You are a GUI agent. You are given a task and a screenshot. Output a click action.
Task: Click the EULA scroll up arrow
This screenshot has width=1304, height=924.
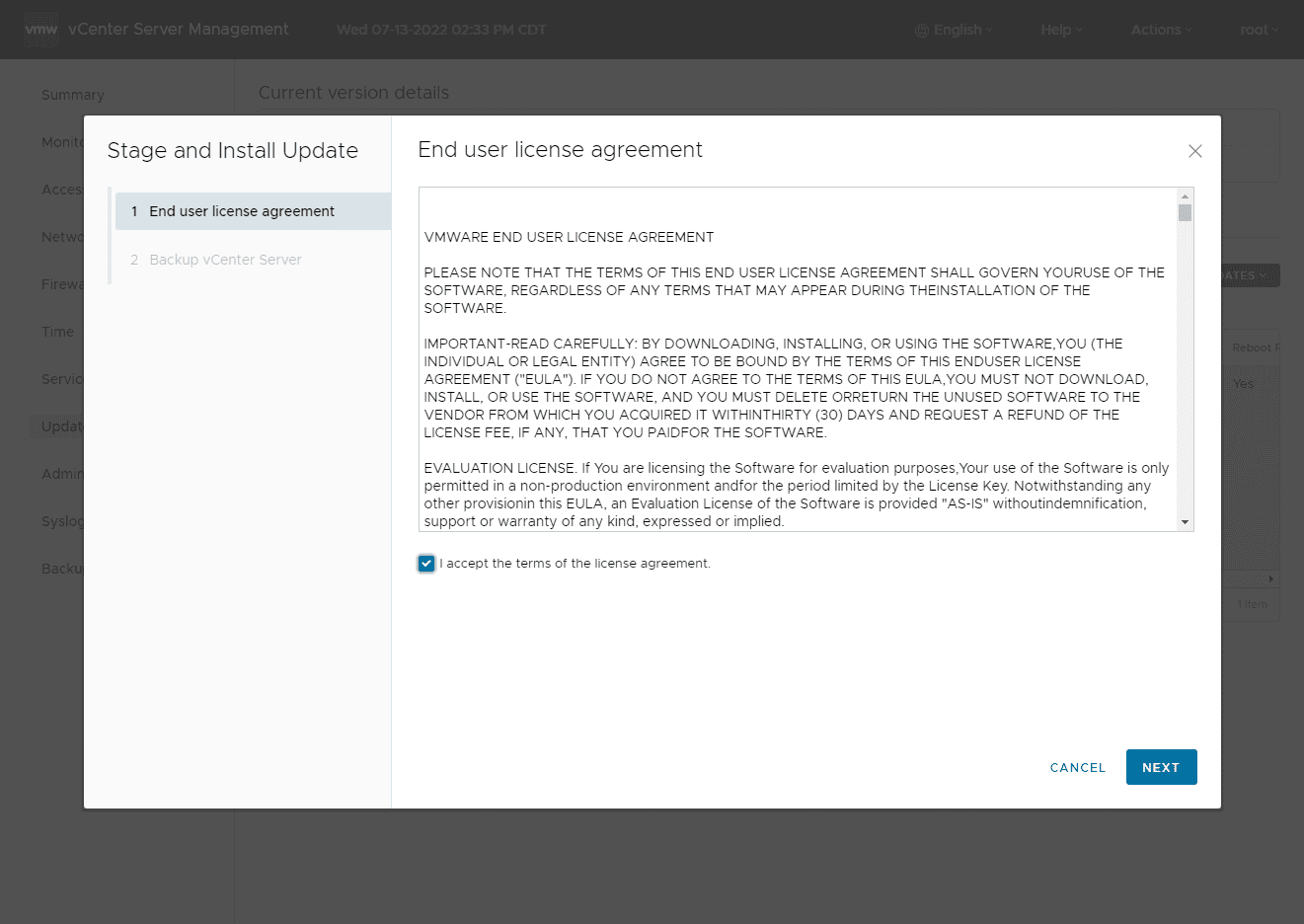[x=1185, y=196]
